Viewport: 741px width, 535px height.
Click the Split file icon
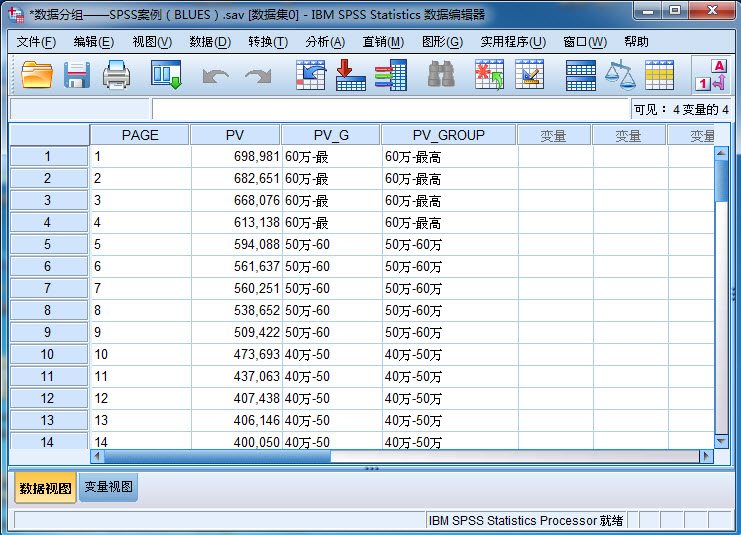(x=580, y=75)
